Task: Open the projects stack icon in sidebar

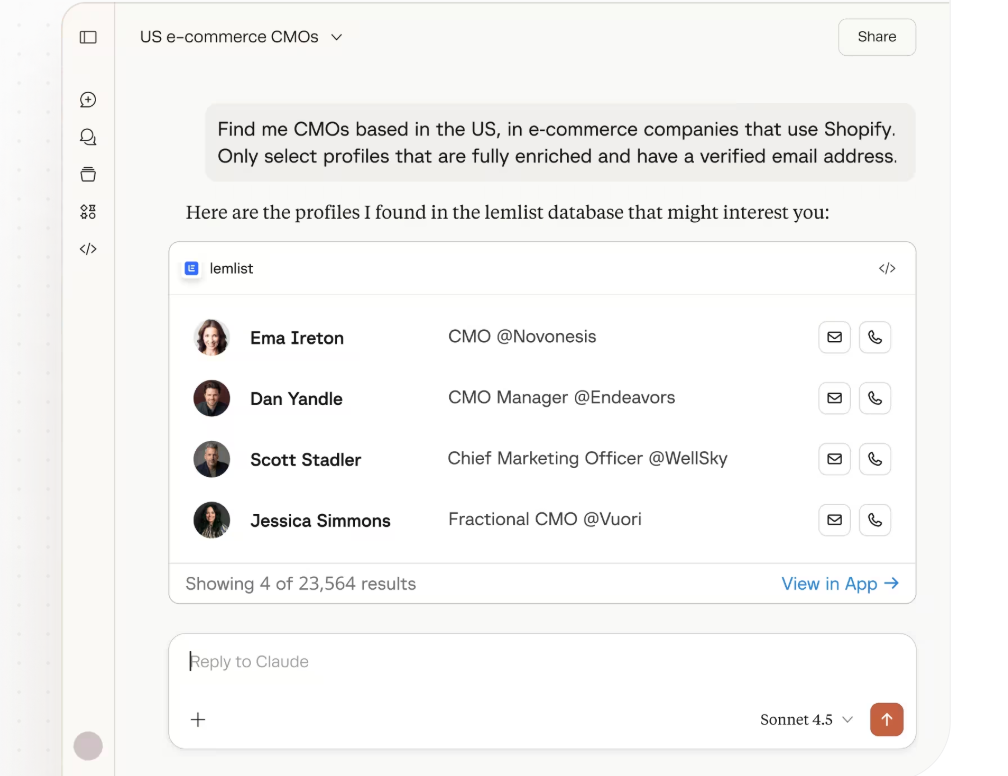Action: click(x=88, y=174)
